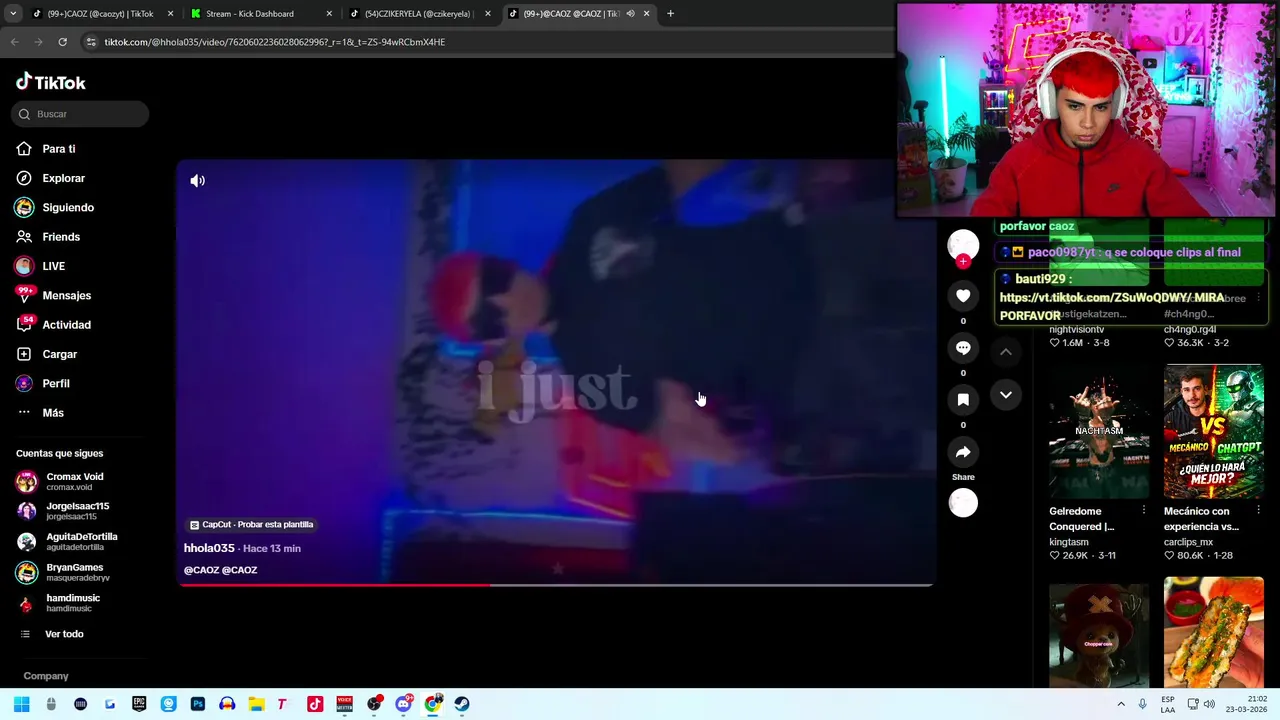
Task: Open TikTok app from the taskbar
Action: [315, 704]
